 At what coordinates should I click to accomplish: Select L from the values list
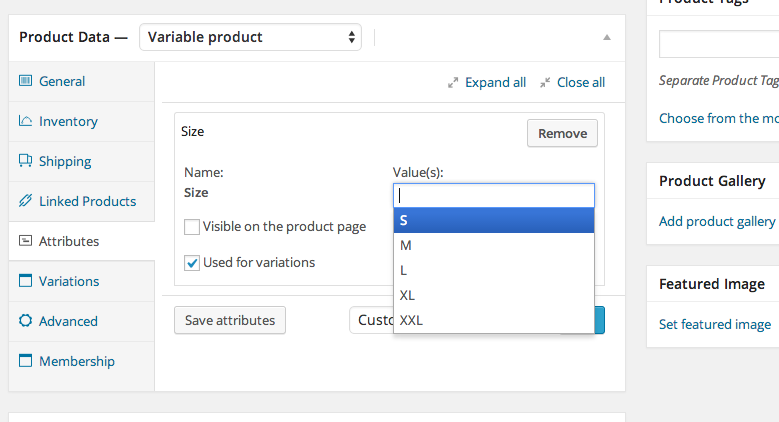494,270
